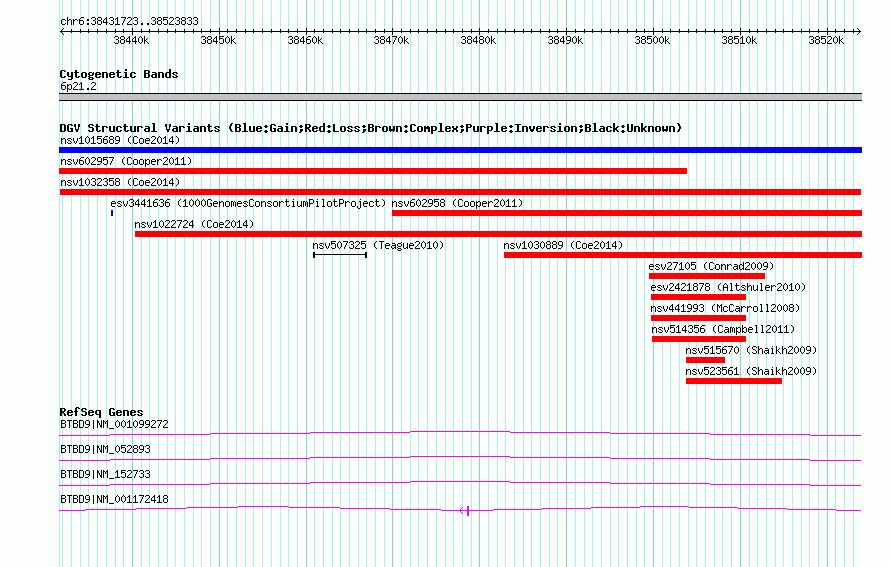890x567 pixels.
Task: Open the nsv602957 (Cooper2011) label
Action: [126, 161]
